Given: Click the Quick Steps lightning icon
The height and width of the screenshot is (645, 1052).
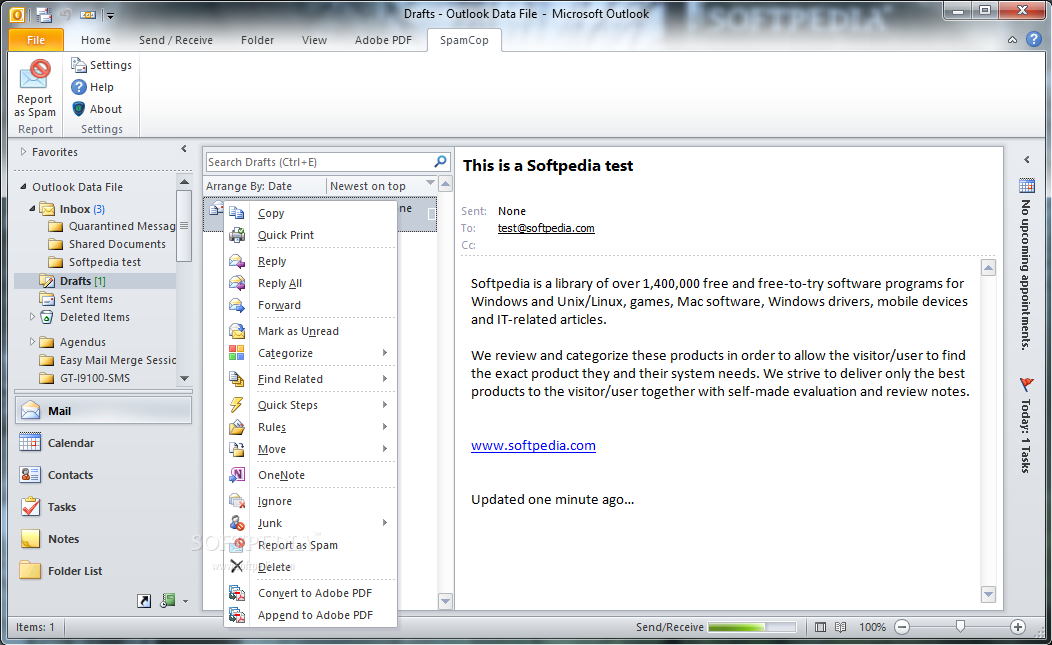Looking at the screenshot, I should click(x=237, y=405).
